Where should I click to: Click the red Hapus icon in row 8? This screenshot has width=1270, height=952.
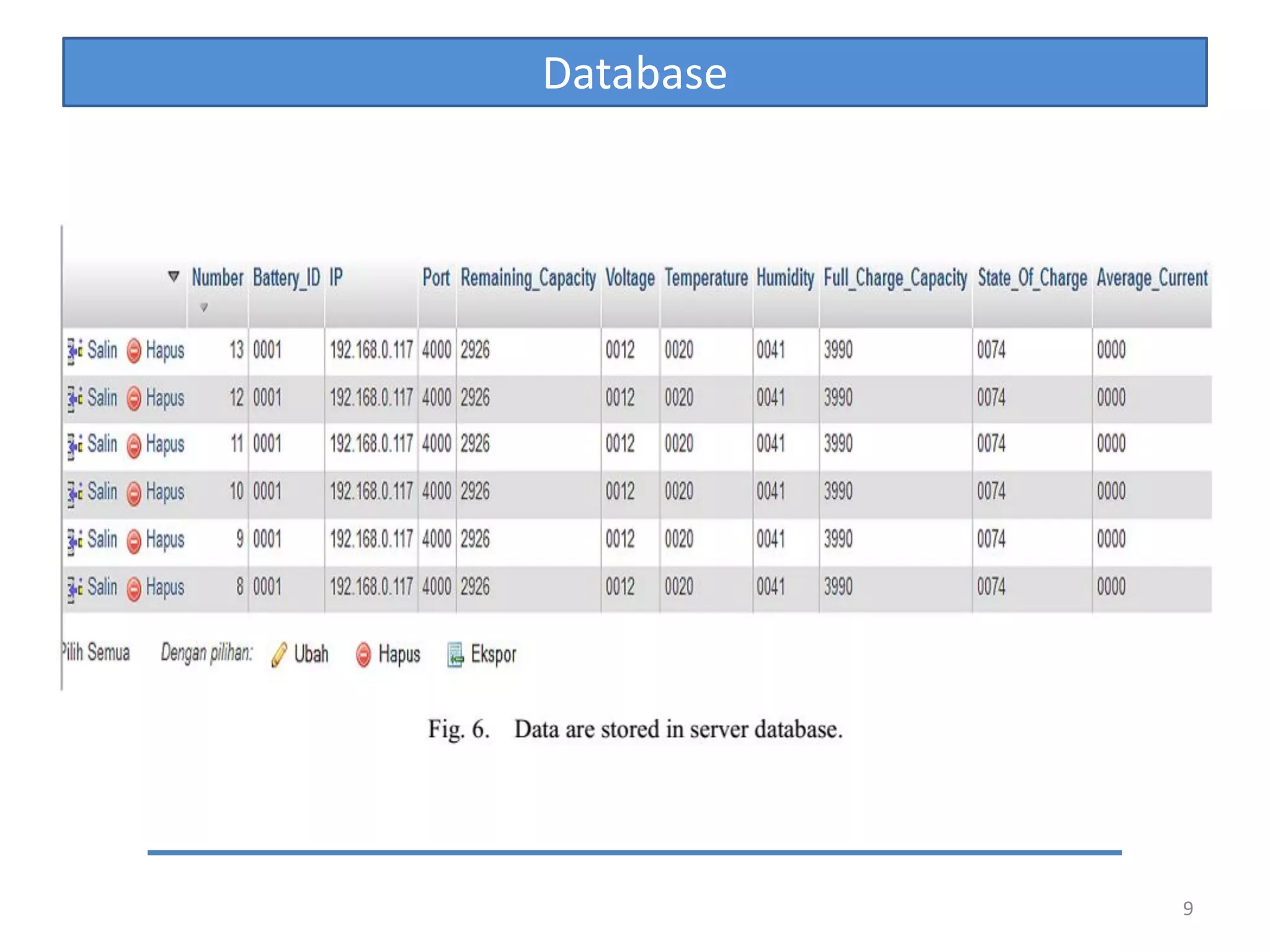click(134, 589)
